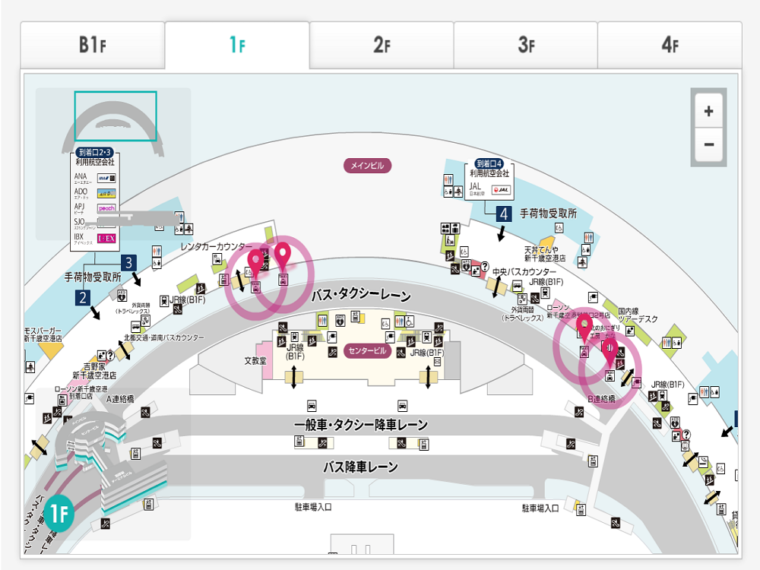Click the メインビル label badge
The height and width of the screenshot is (570, 760).
pos(369,165)
